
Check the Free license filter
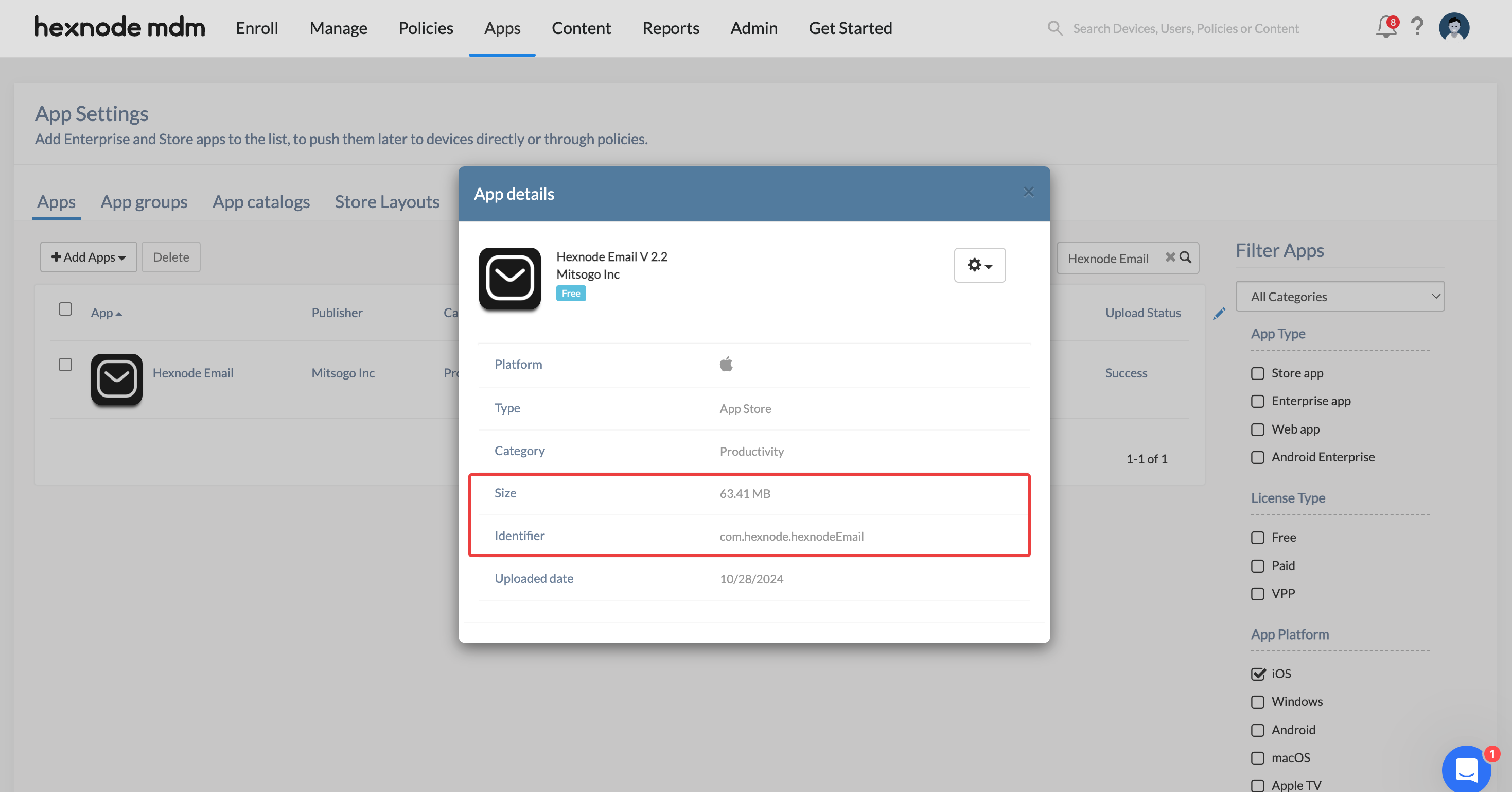pos(1257,538)
